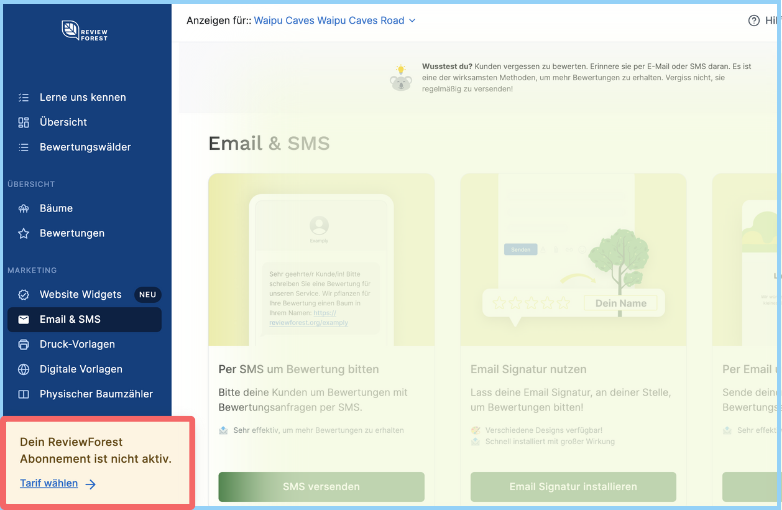Click the Digitale Vorlagen globe icon
Viewport: 782px width, 510px height.
tap(24, 369)
